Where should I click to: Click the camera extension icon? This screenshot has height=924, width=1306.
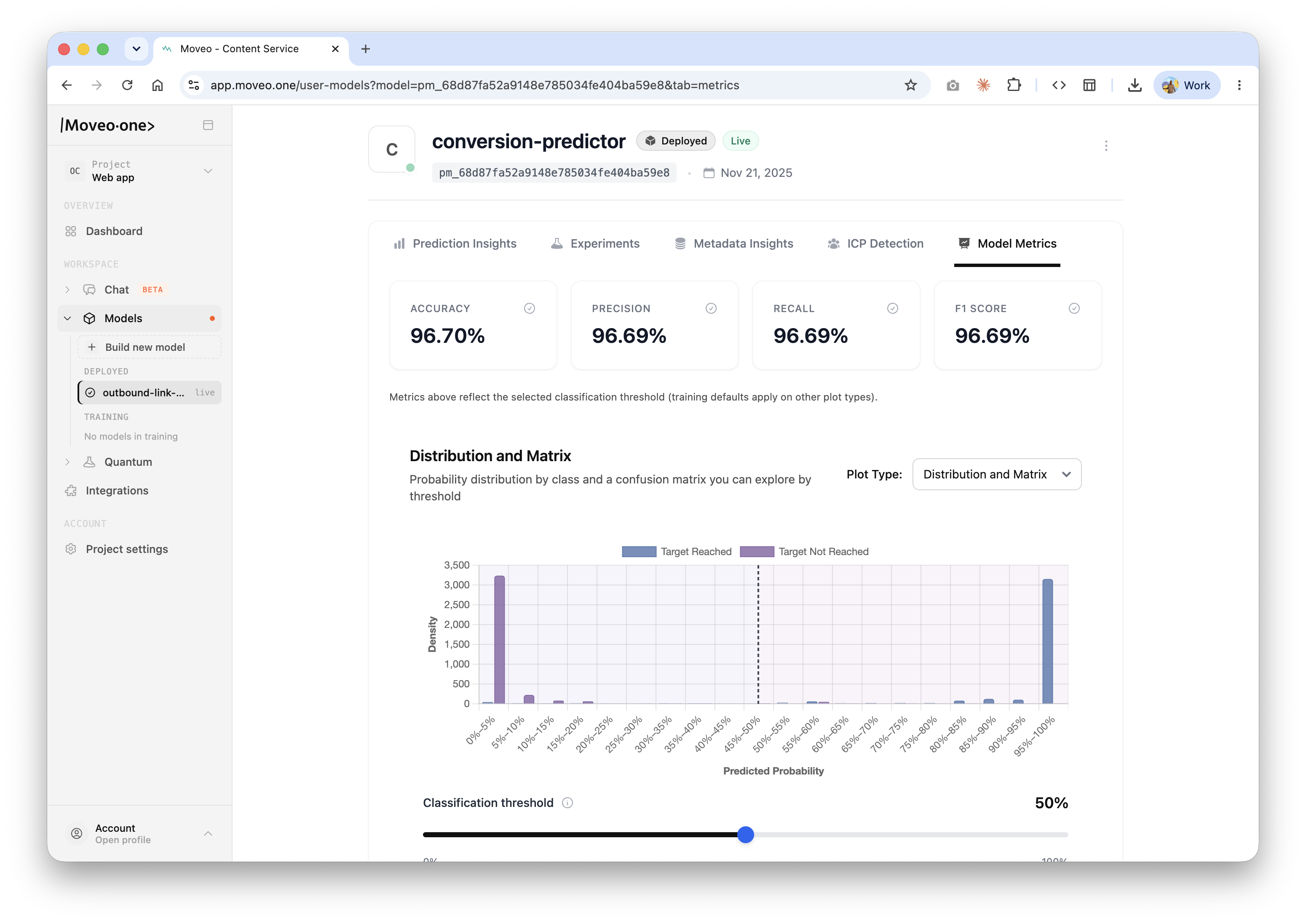[x=953, y=85]
